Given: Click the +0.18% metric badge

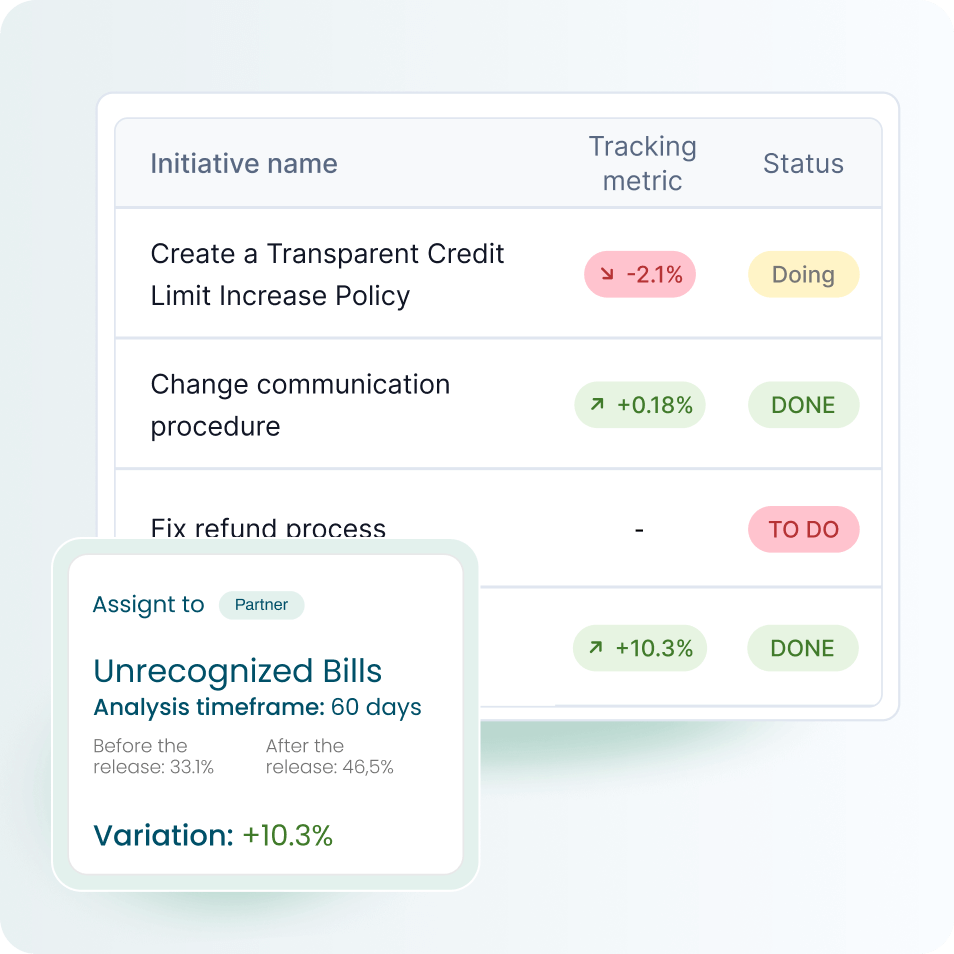Looking at the screenshot, I should point(640,405).
